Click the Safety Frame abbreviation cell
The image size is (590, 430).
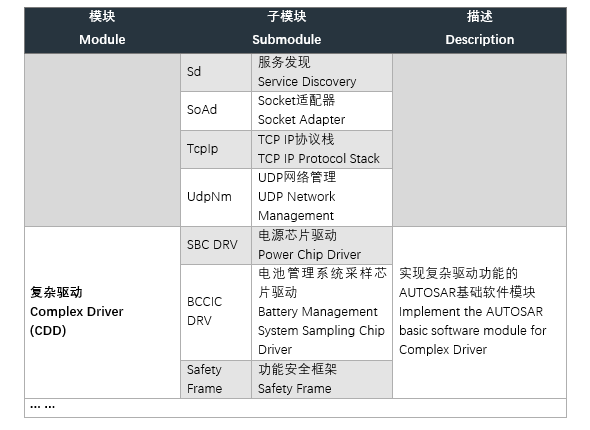[x=216, y=379]
